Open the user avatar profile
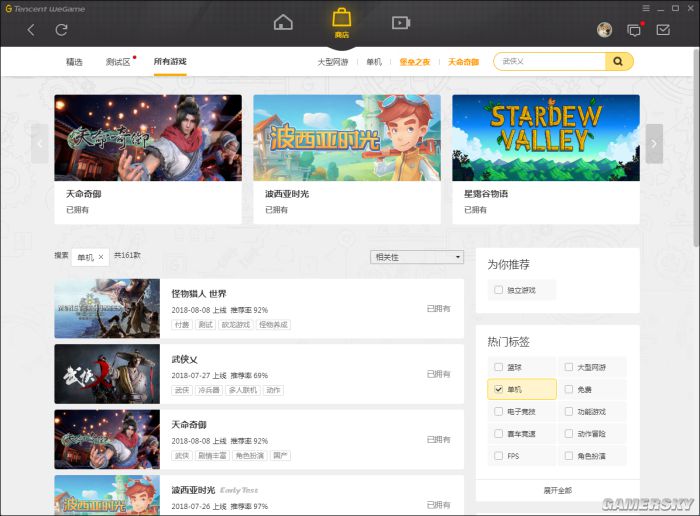 coord(604,30)
